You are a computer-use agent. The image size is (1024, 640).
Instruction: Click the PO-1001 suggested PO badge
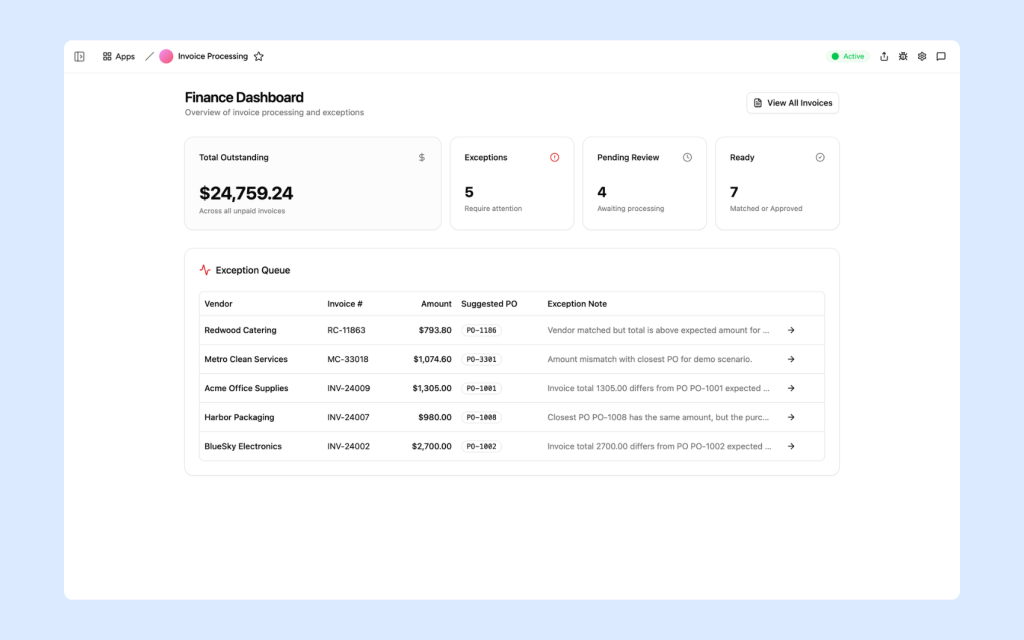pyautogui.click(x=481, y=389)
